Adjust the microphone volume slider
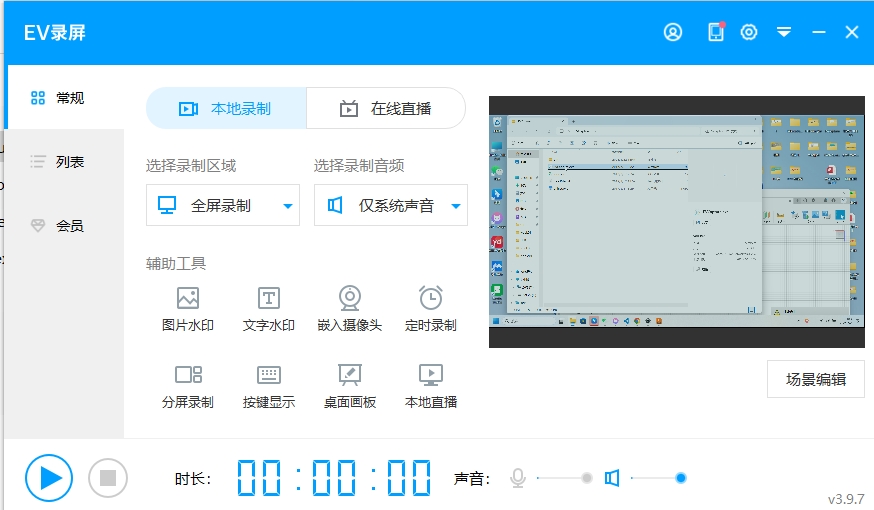Screen dimensions: 874x510 tap(564, 478)
